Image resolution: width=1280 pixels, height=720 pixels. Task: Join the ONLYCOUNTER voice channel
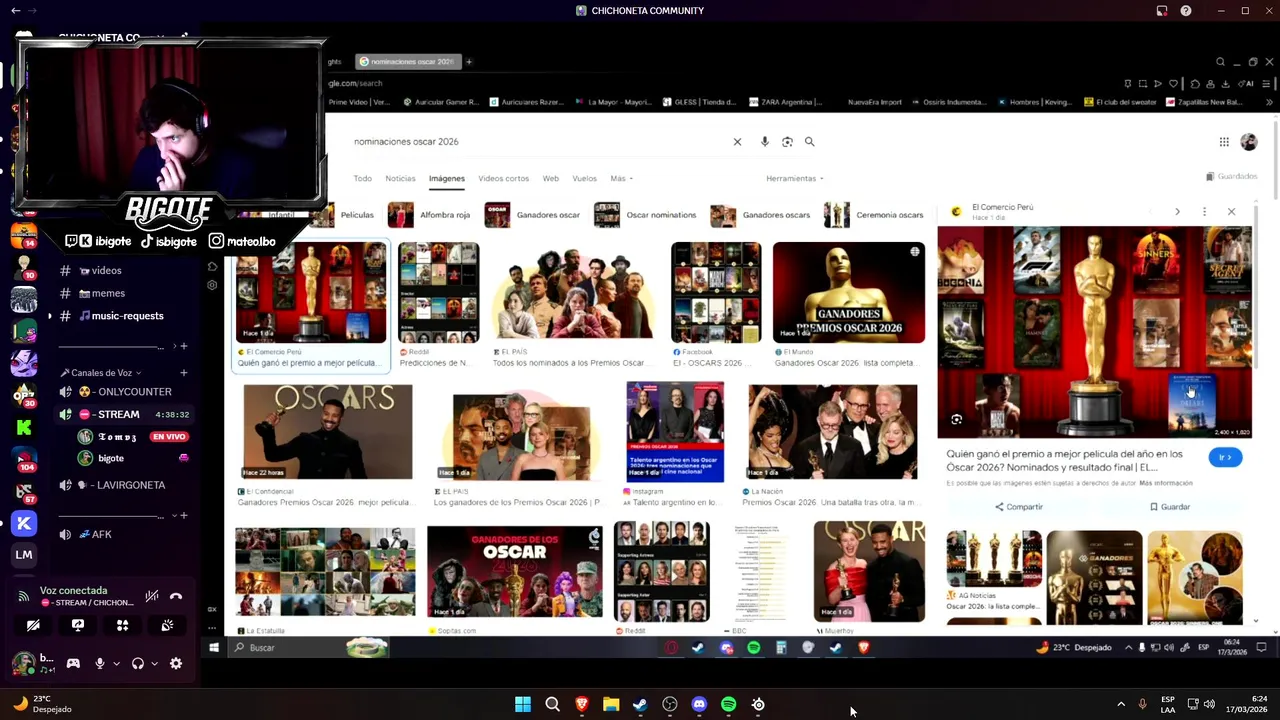pyautogui.click(x=123, y=392)
